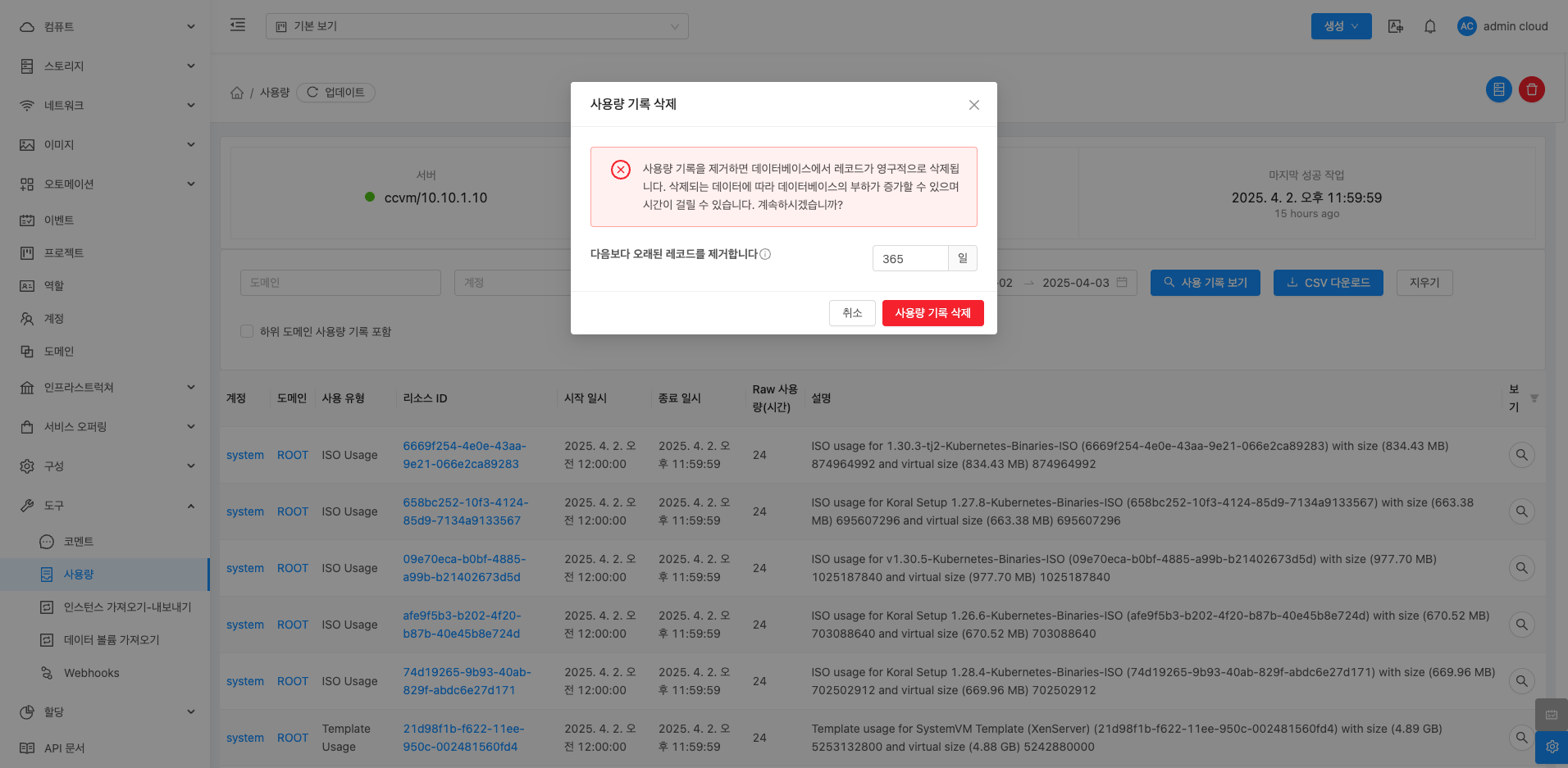Click the create project icon in header
1568x768 pixels.
1395,26
